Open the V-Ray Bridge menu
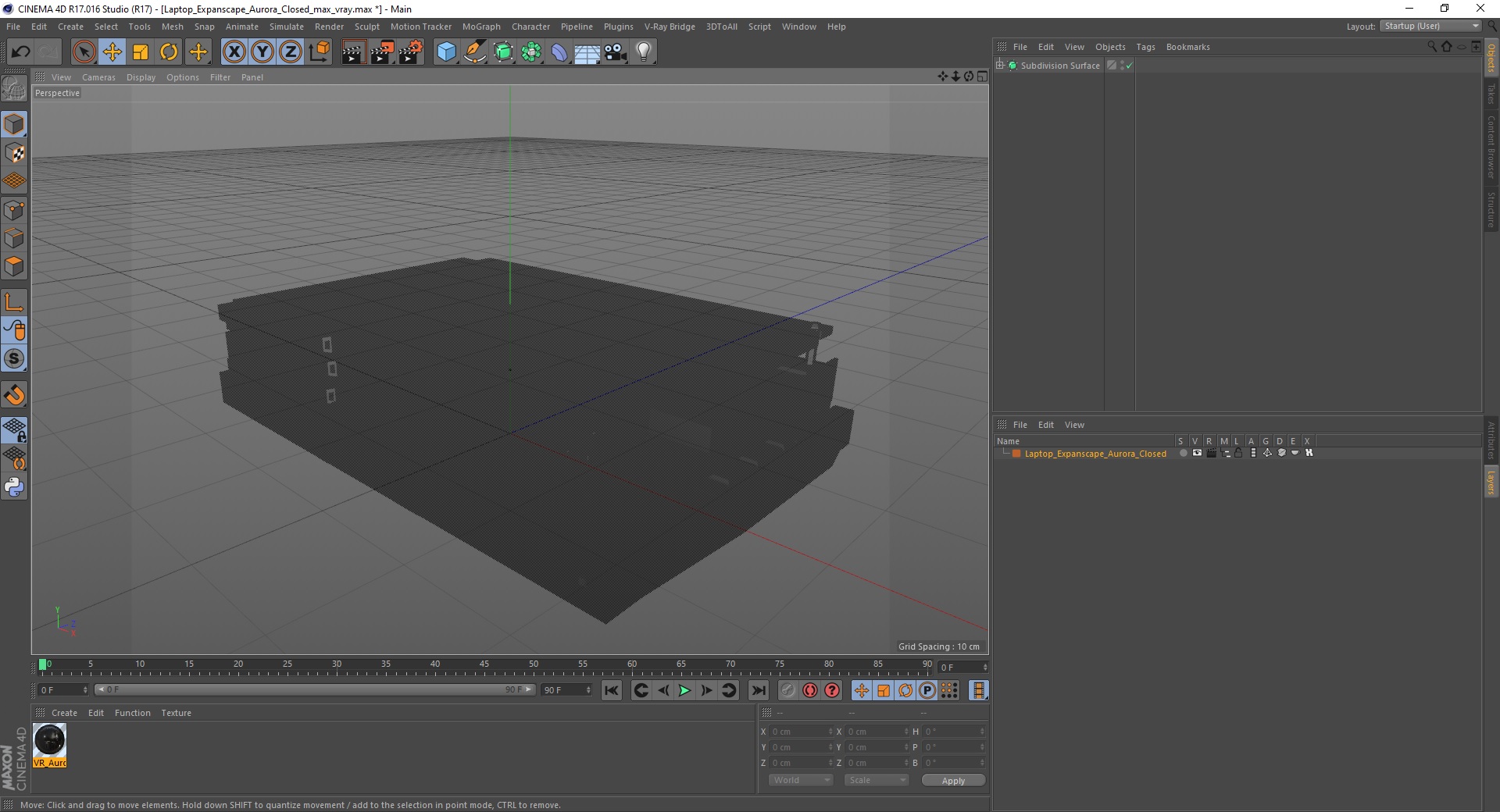Viewport: 1500px width, 812px height. 670,27
